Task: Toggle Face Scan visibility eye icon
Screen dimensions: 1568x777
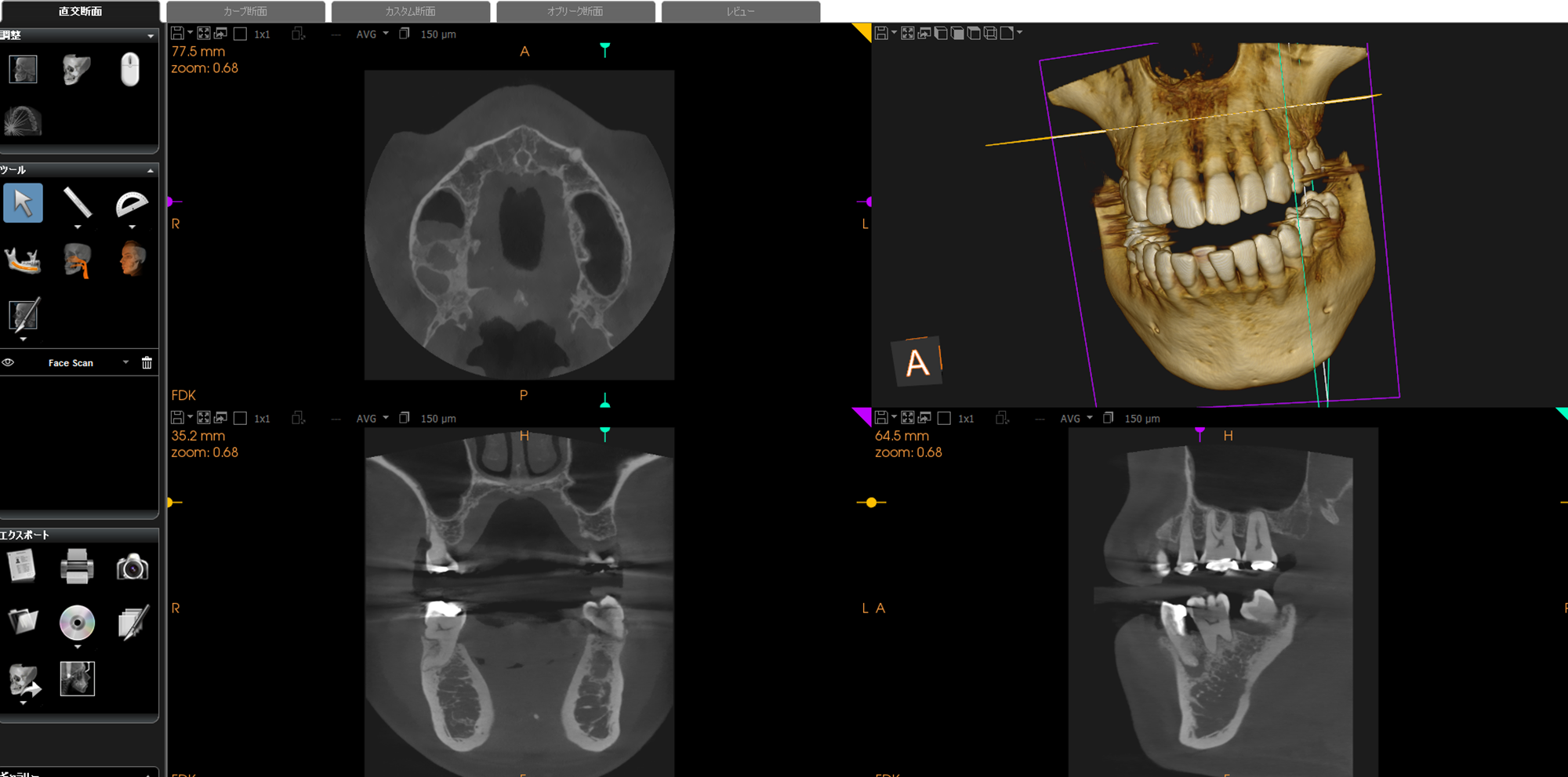Action: coord(9,362)
